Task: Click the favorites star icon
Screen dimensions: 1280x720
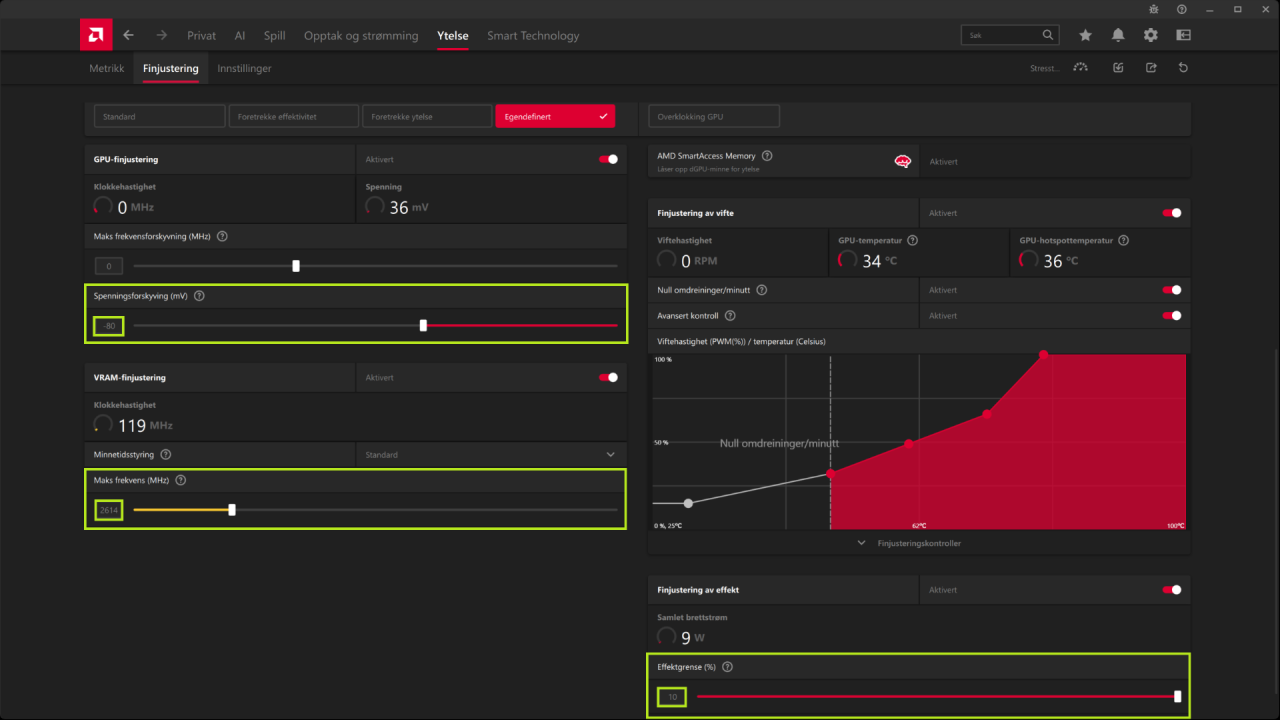Action: click(x=1085, y=35)
